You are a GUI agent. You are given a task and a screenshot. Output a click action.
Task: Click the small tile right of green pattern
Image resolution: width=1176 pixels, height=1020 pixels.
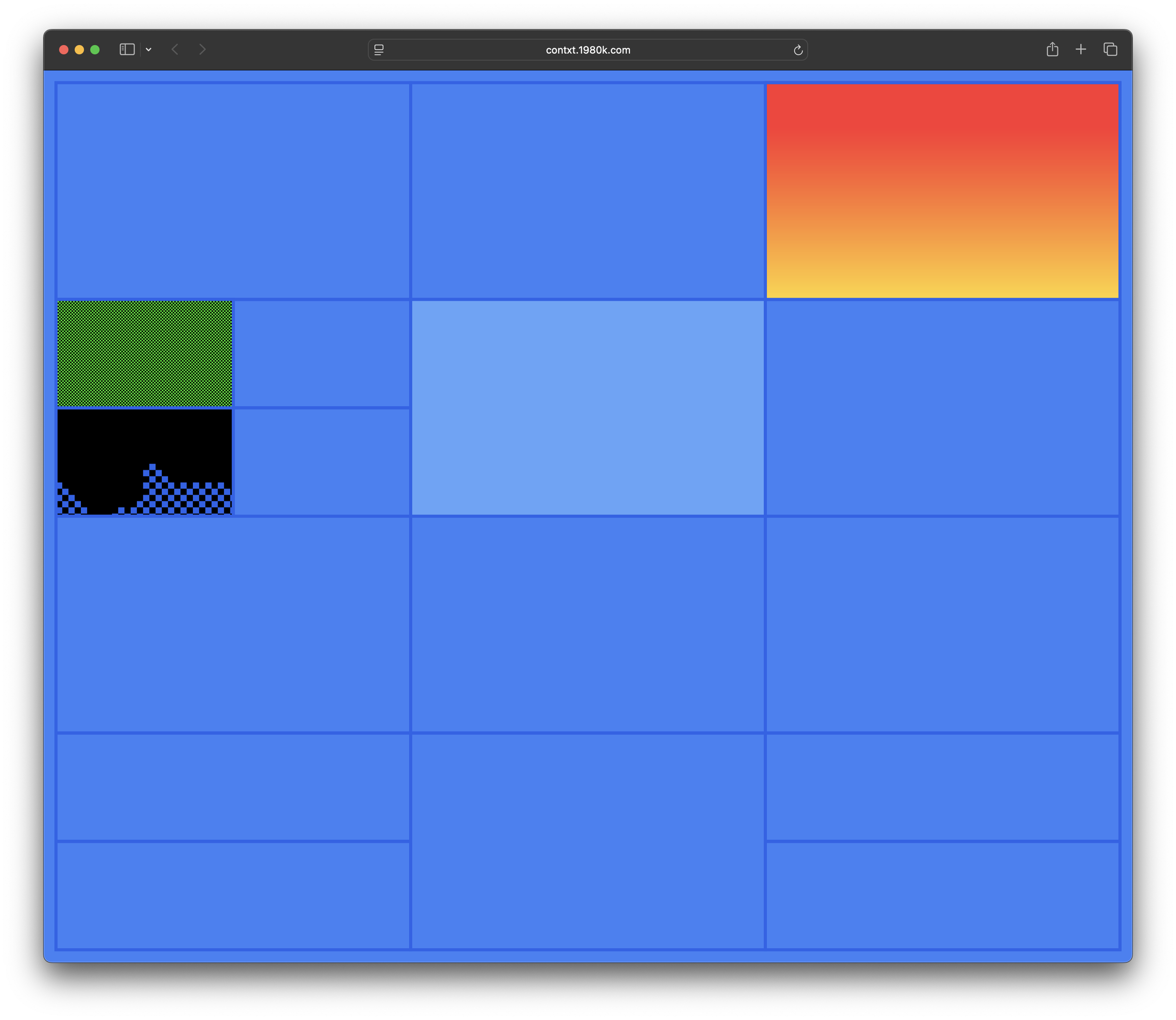322,354
